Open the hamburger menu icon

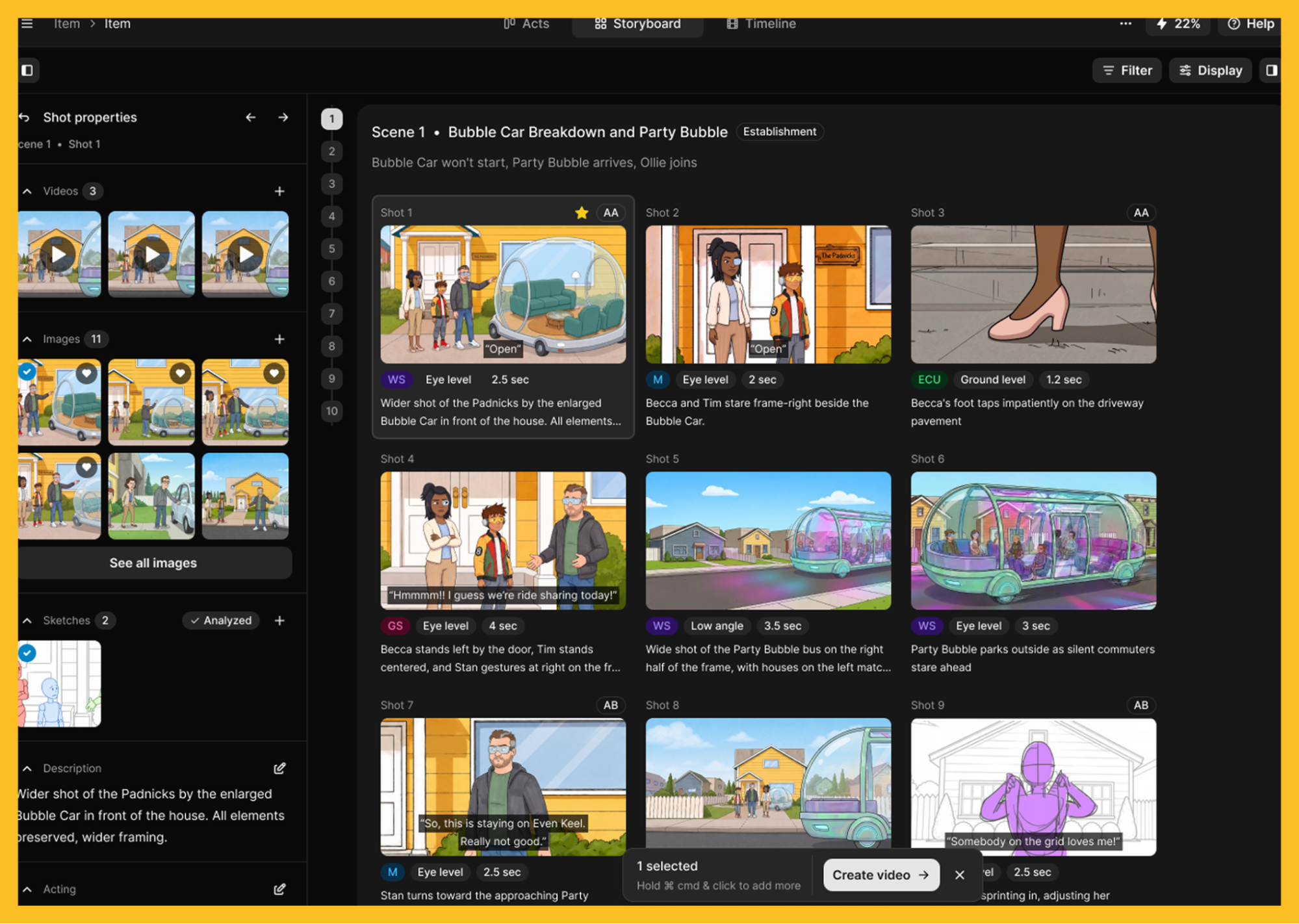pyautogui.click(x=27, y=24)
